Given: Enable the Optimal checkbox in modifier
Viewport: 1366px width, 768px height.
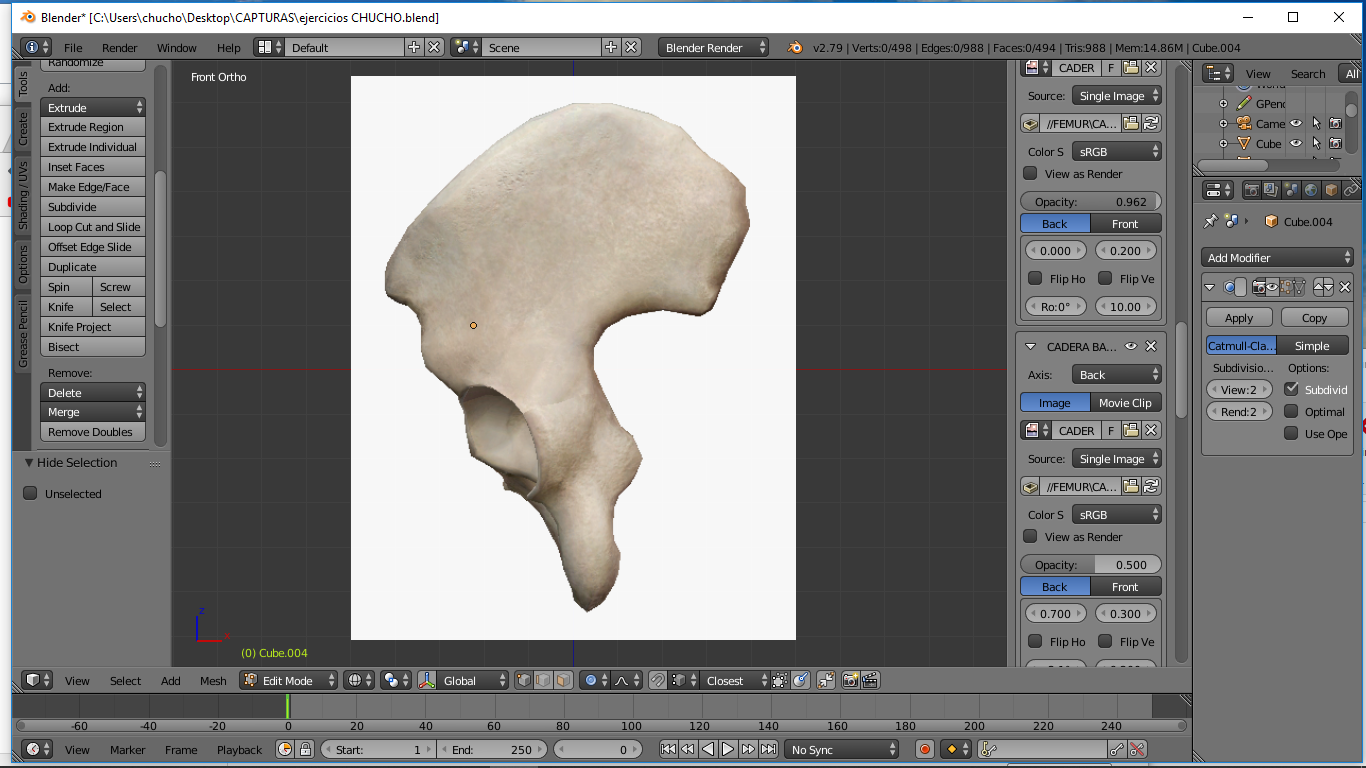Looking at the screenshot, I should click(x=1292, y=412).
